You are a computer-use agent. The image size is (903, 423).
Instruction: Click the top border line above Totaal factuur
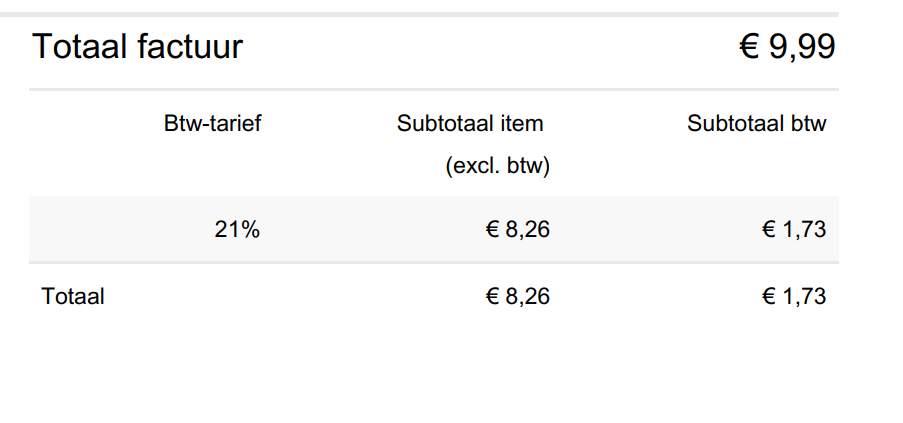click(x=419, y=14)
